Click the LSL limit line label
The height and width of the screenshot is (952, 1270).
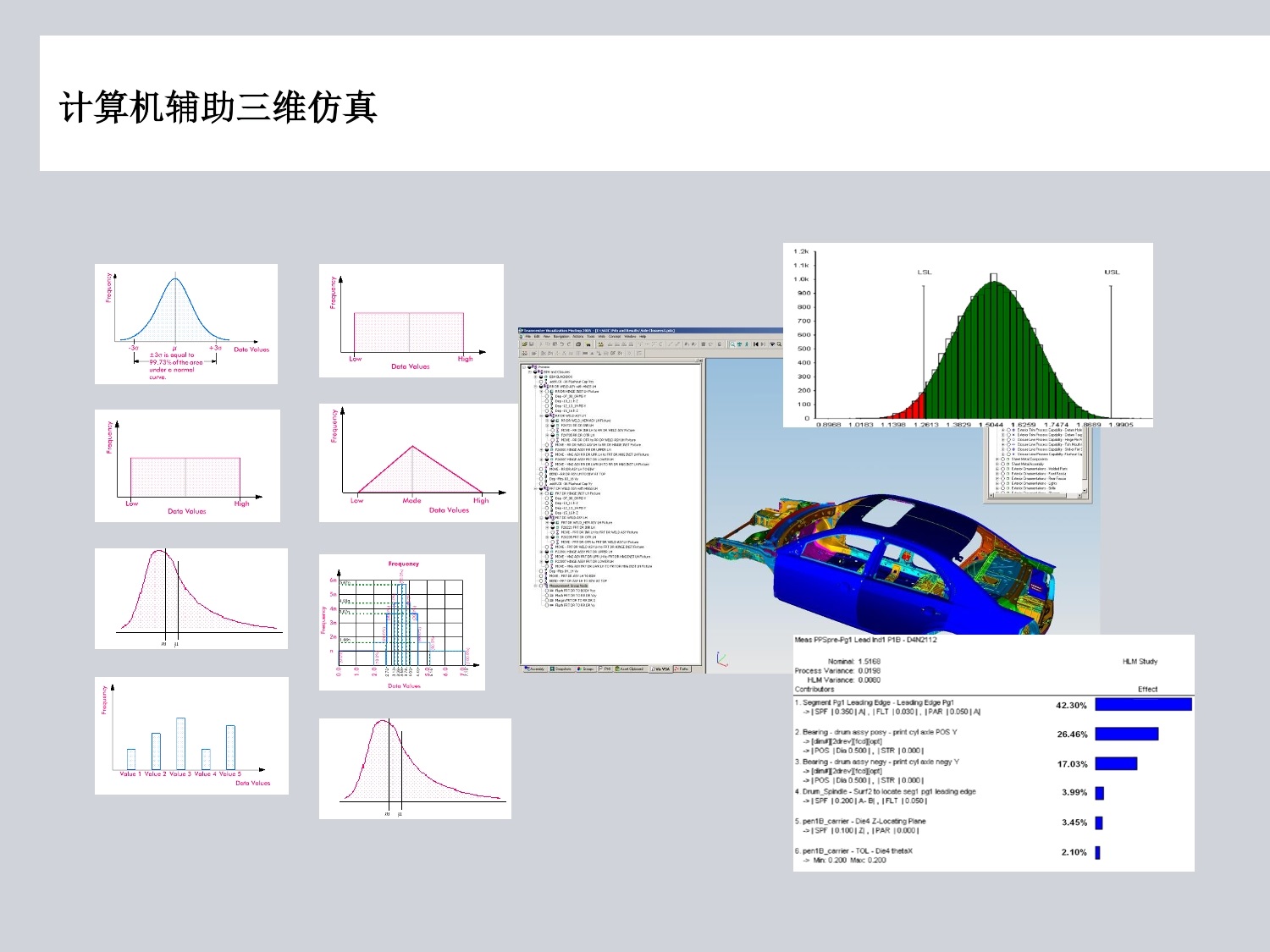(924, 272)
